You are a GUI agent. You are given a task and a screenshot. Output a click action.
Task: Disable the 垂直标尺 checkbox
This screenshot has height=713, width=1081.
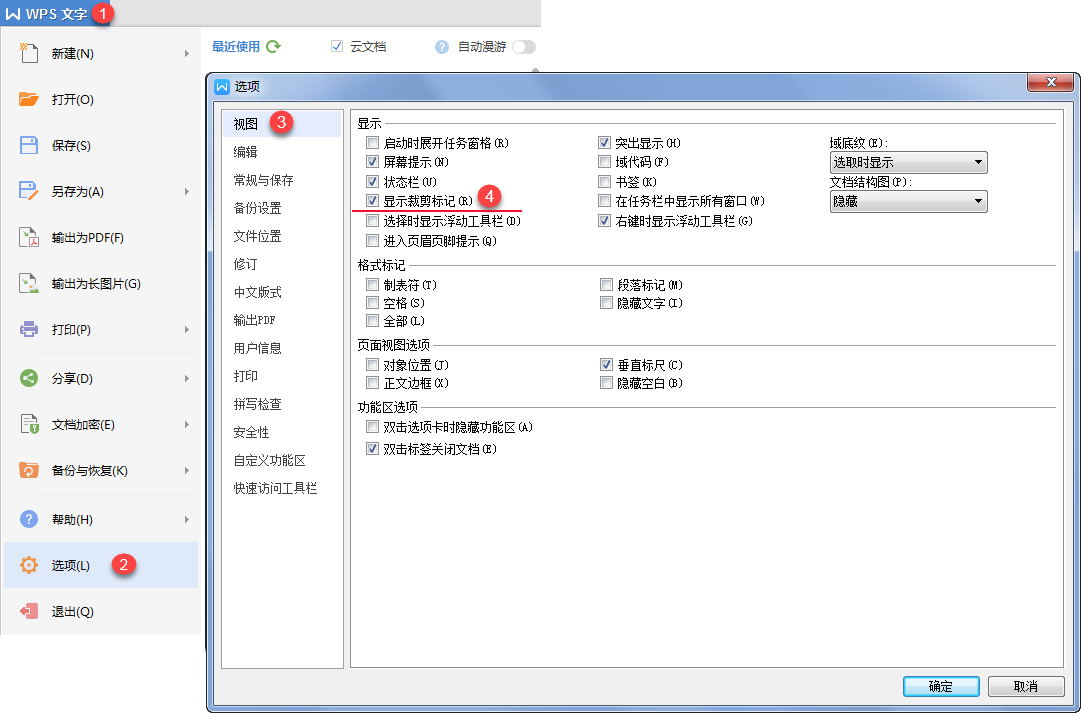[x=606, y=365]
